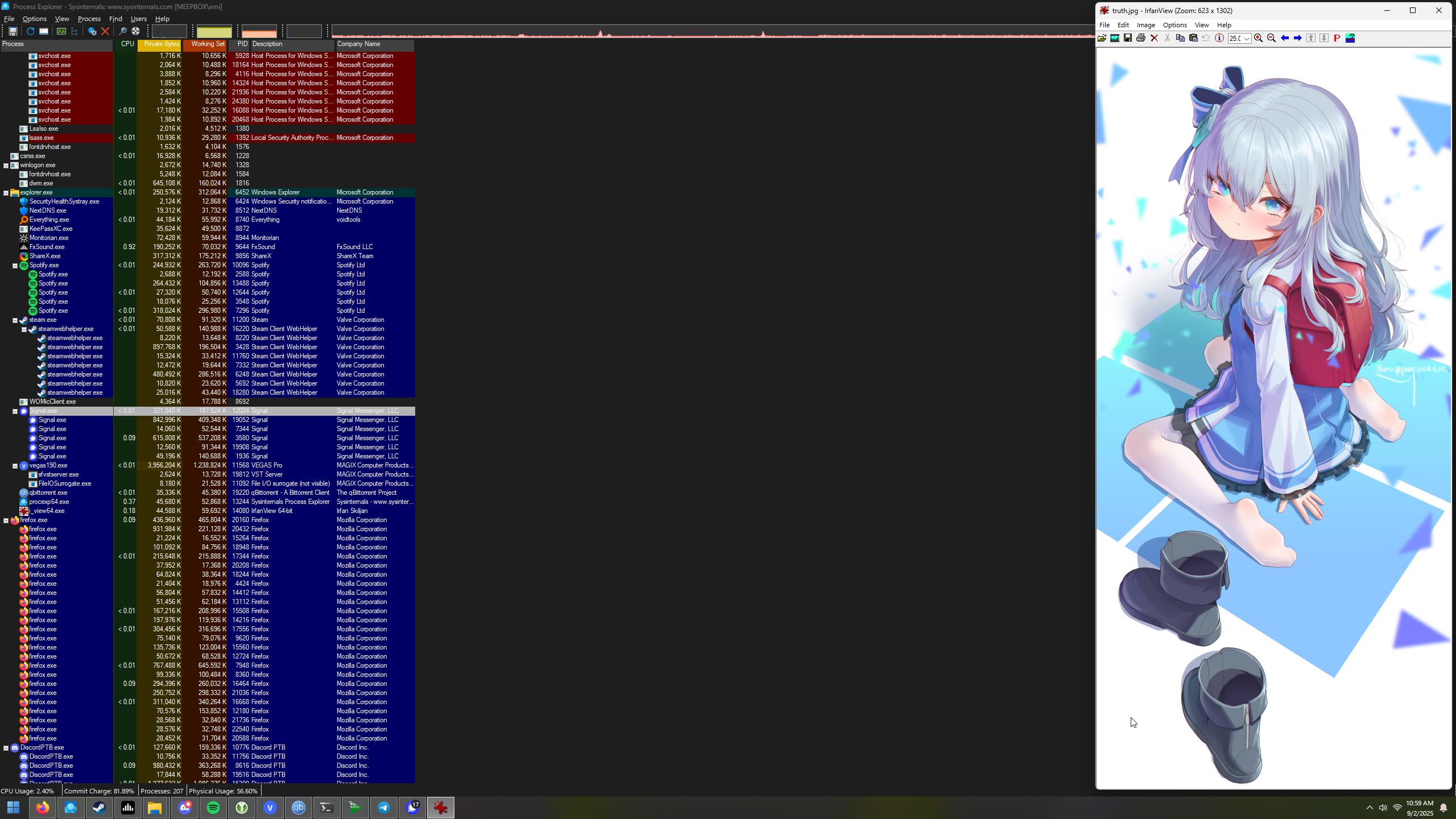The image size is (1456, 819).
Task: Click IrfanView's Paste clipboard icon
Action: [1193, 38]
